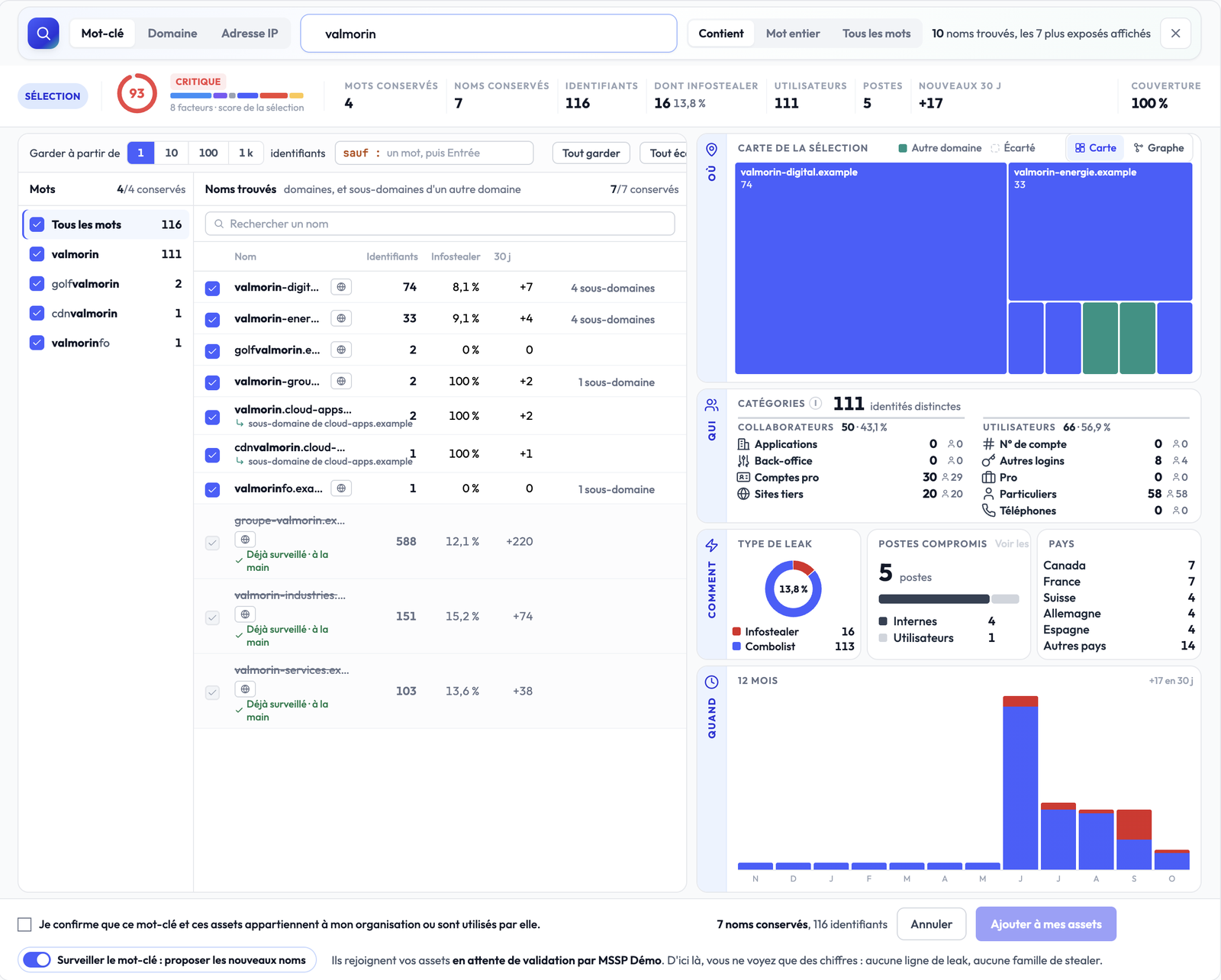Expand '4 sous-domaines' of valmorin-ener…
The width and height of the screenshot is (1221, 980).
point(613,319)
